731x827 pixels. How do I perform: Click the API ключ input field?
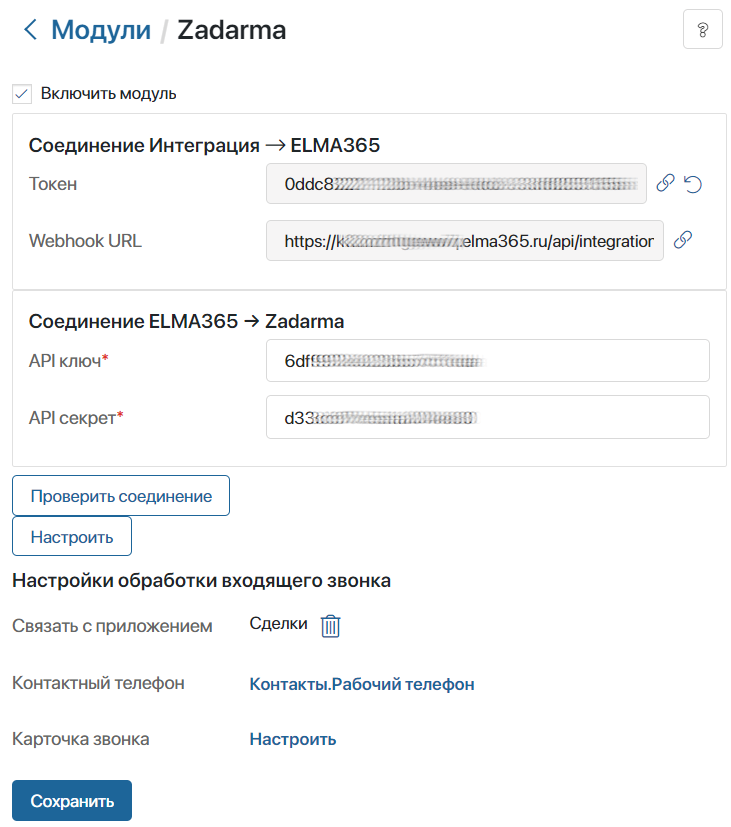coord(488,361)
